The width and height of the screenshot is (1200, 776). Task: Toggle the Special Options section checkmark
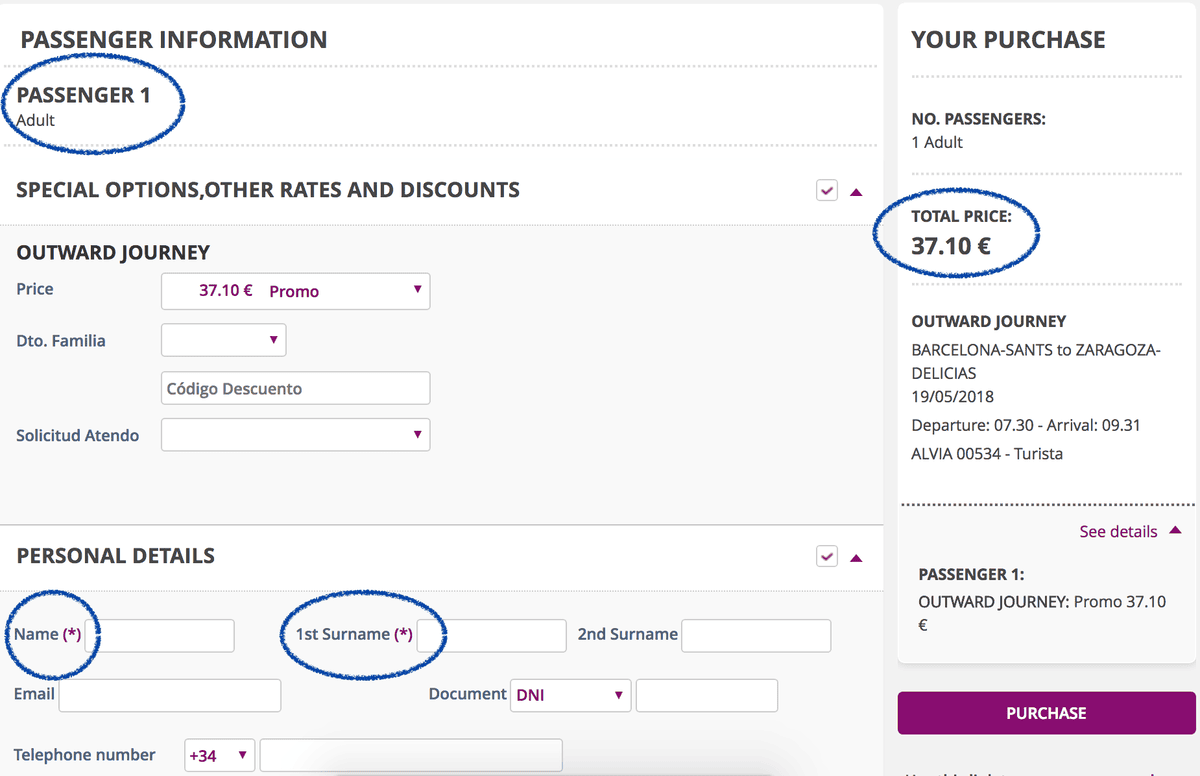click(x=826, y=190)
